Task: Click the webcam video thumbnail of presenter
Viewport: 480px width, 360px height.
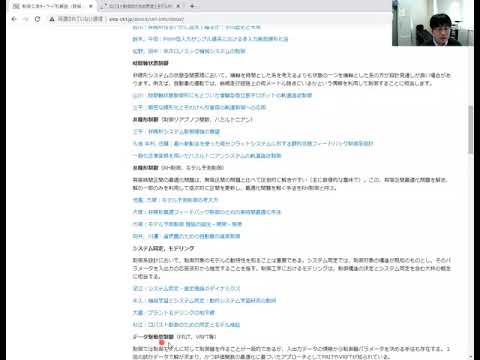Action: pos(433,23)
